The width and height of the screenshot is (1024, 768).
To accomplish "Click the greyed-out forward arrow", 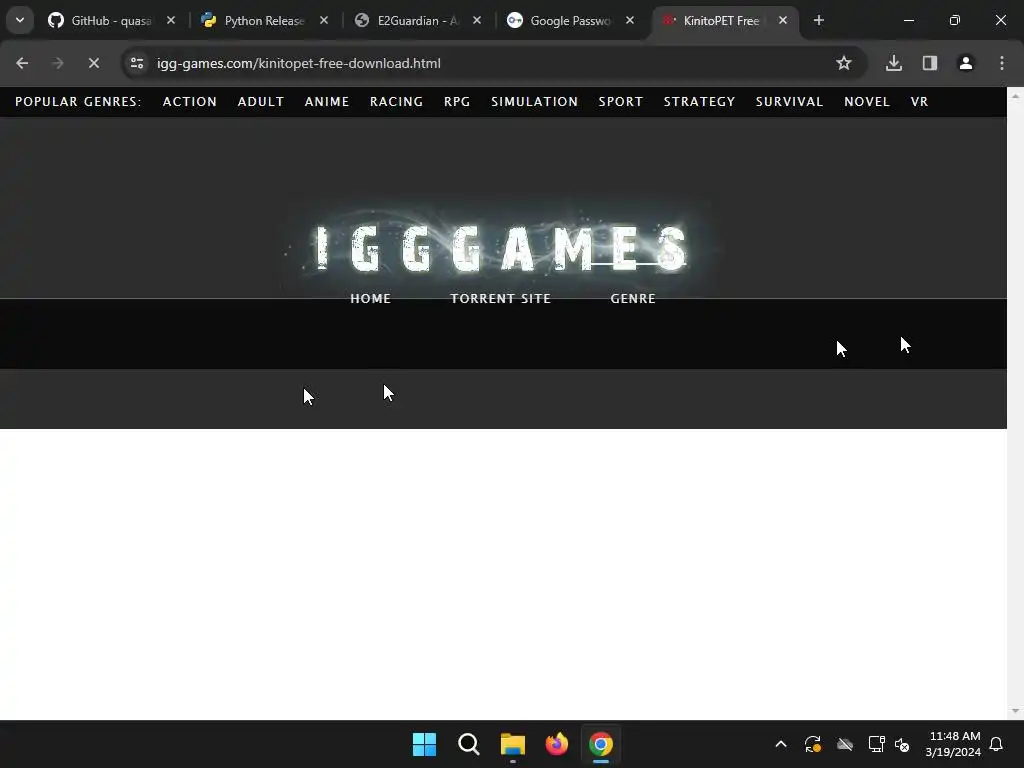I will coord(58,63).
